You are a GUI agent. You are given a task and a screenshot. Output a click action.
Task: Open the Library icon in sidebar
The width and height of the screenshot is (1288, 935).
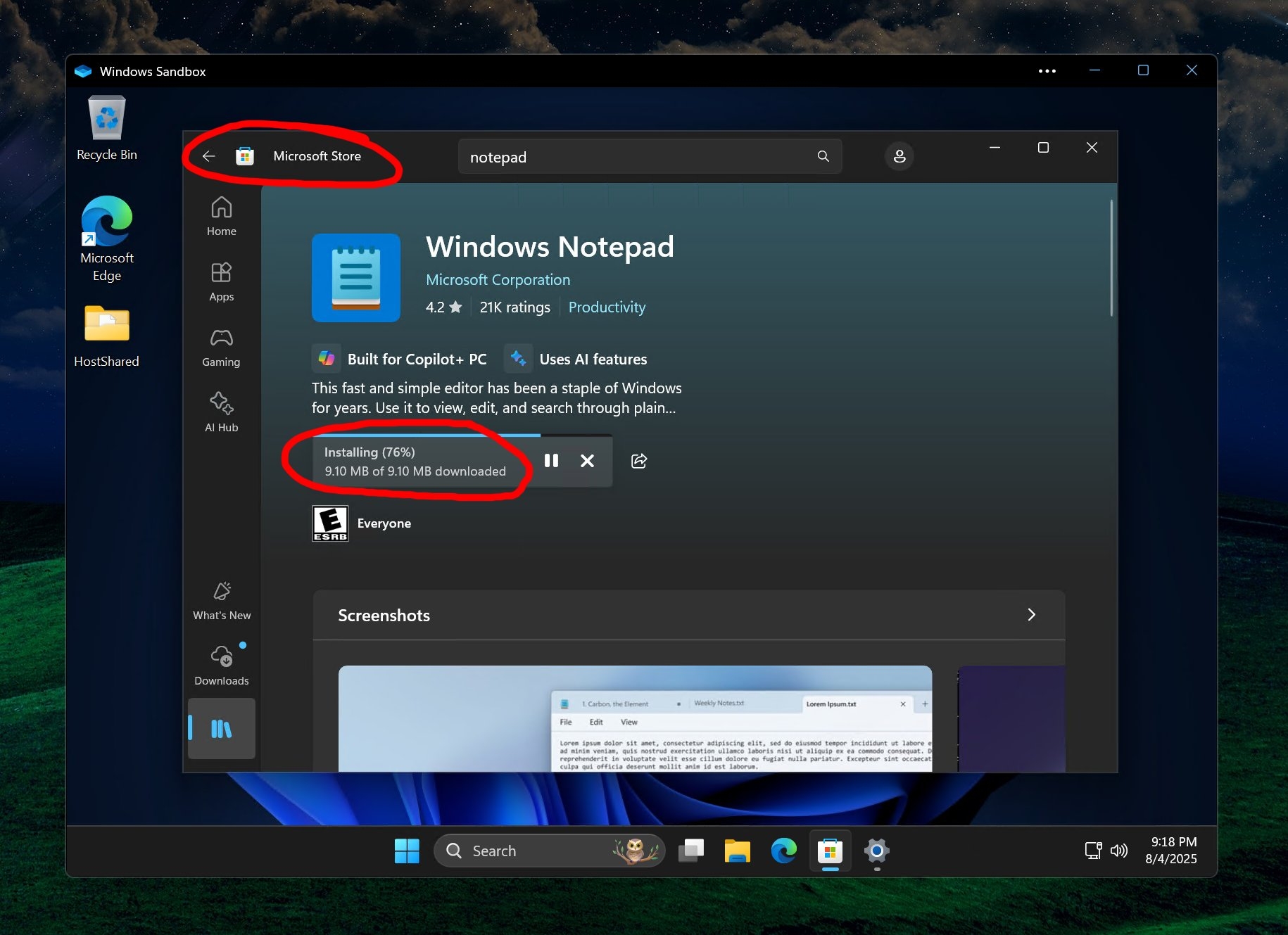point(222,729)
